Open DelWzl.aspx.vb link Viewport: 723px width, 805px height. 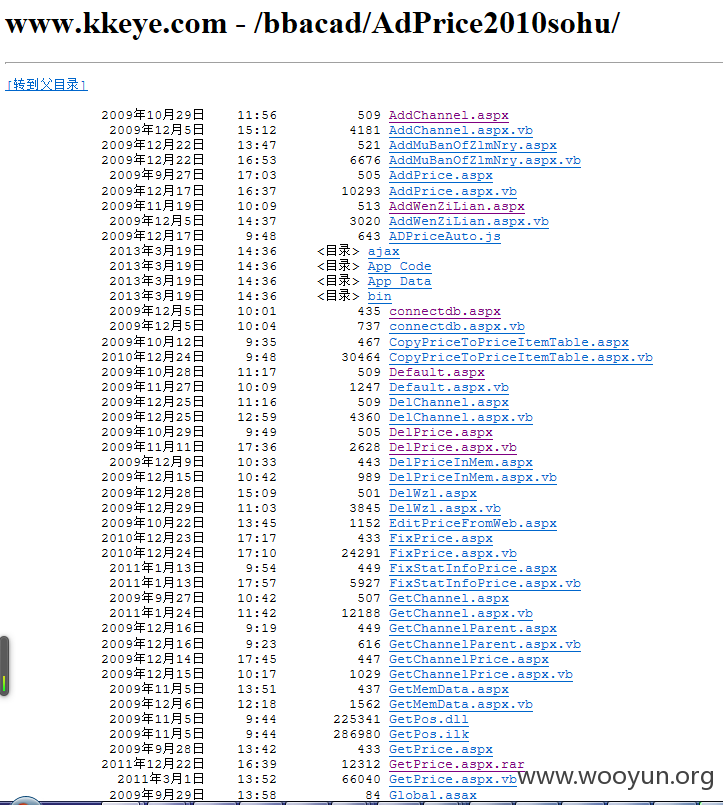coord(445,508)
